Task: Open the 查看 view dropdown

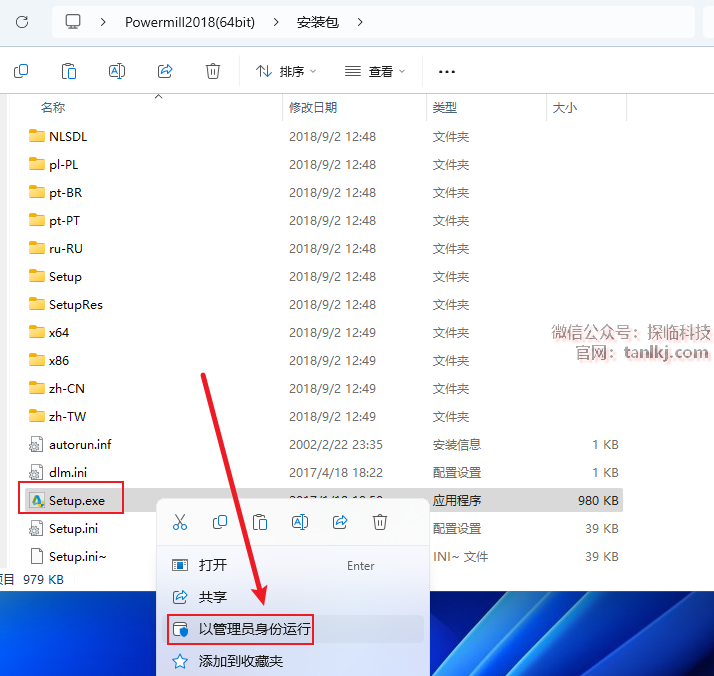Action: click(x=375, y=71)
